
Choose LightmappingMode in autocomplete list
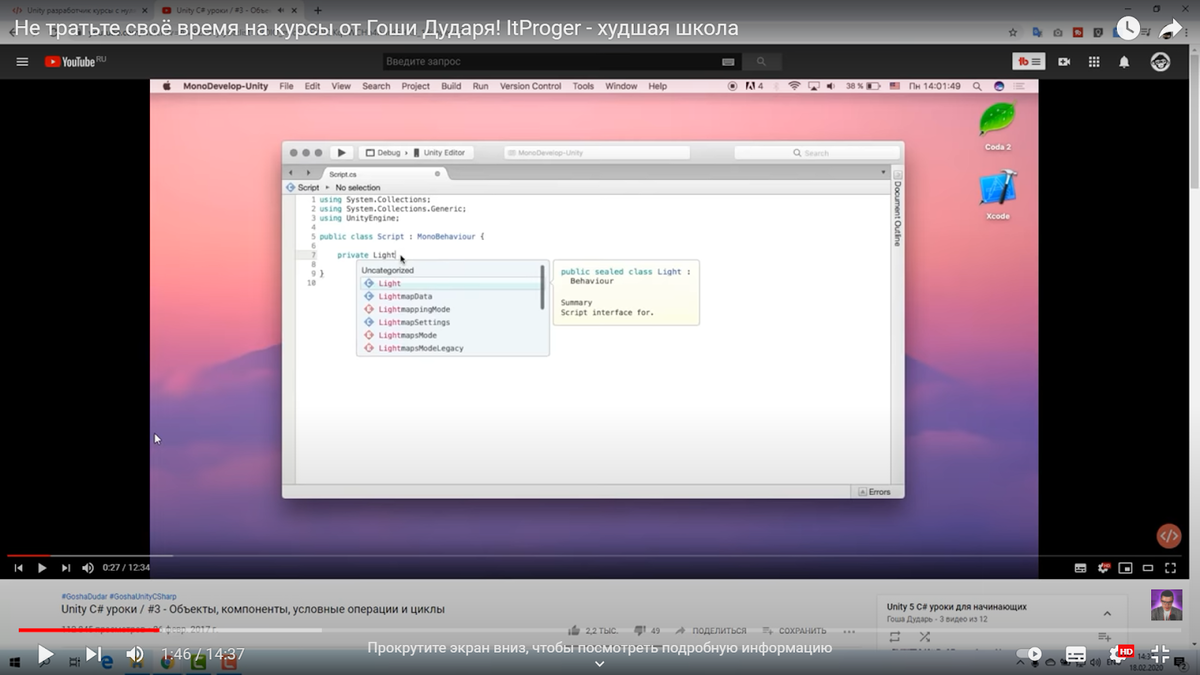(414, 310)
